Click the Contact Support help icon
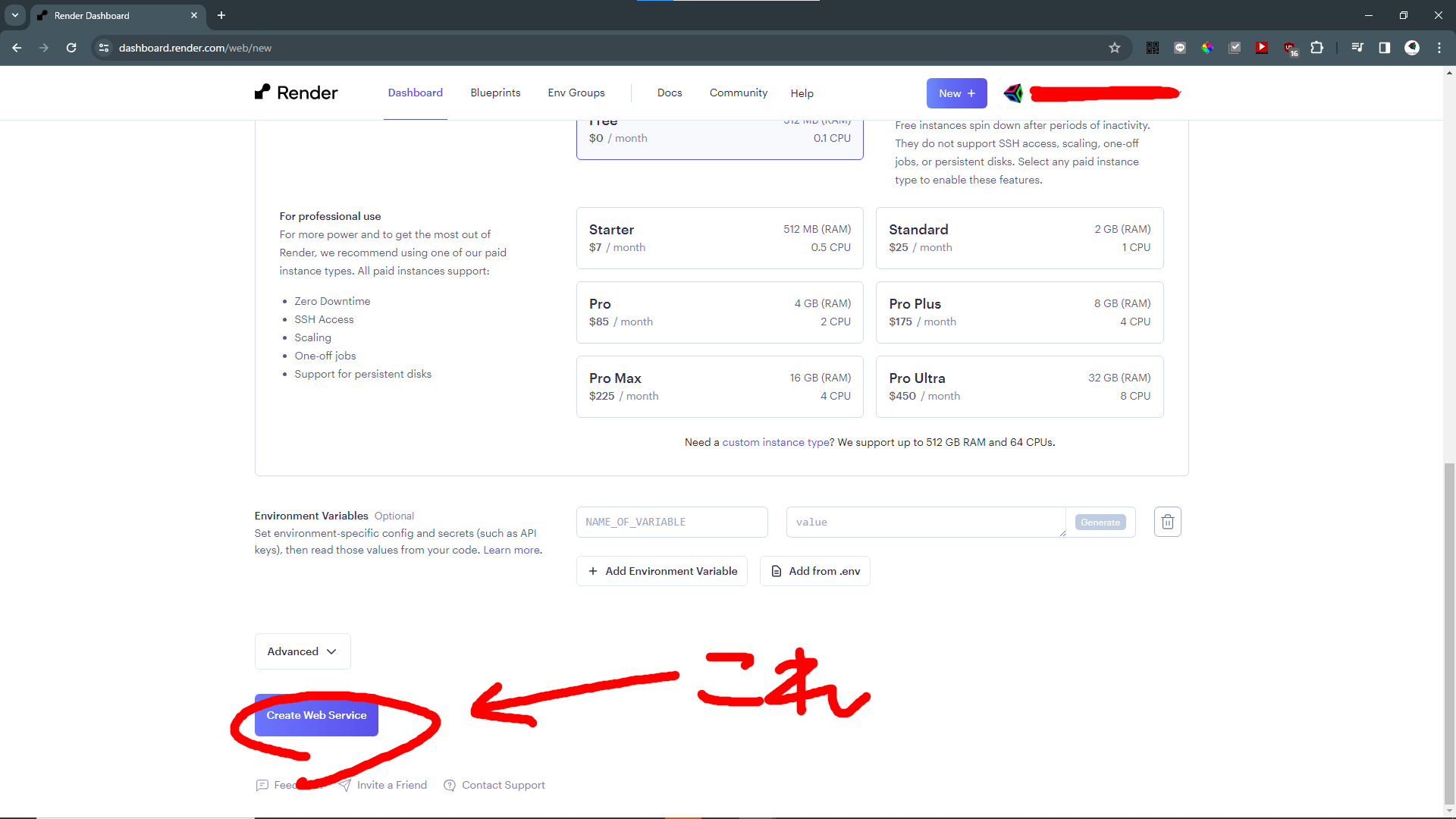 coord(450,785)
